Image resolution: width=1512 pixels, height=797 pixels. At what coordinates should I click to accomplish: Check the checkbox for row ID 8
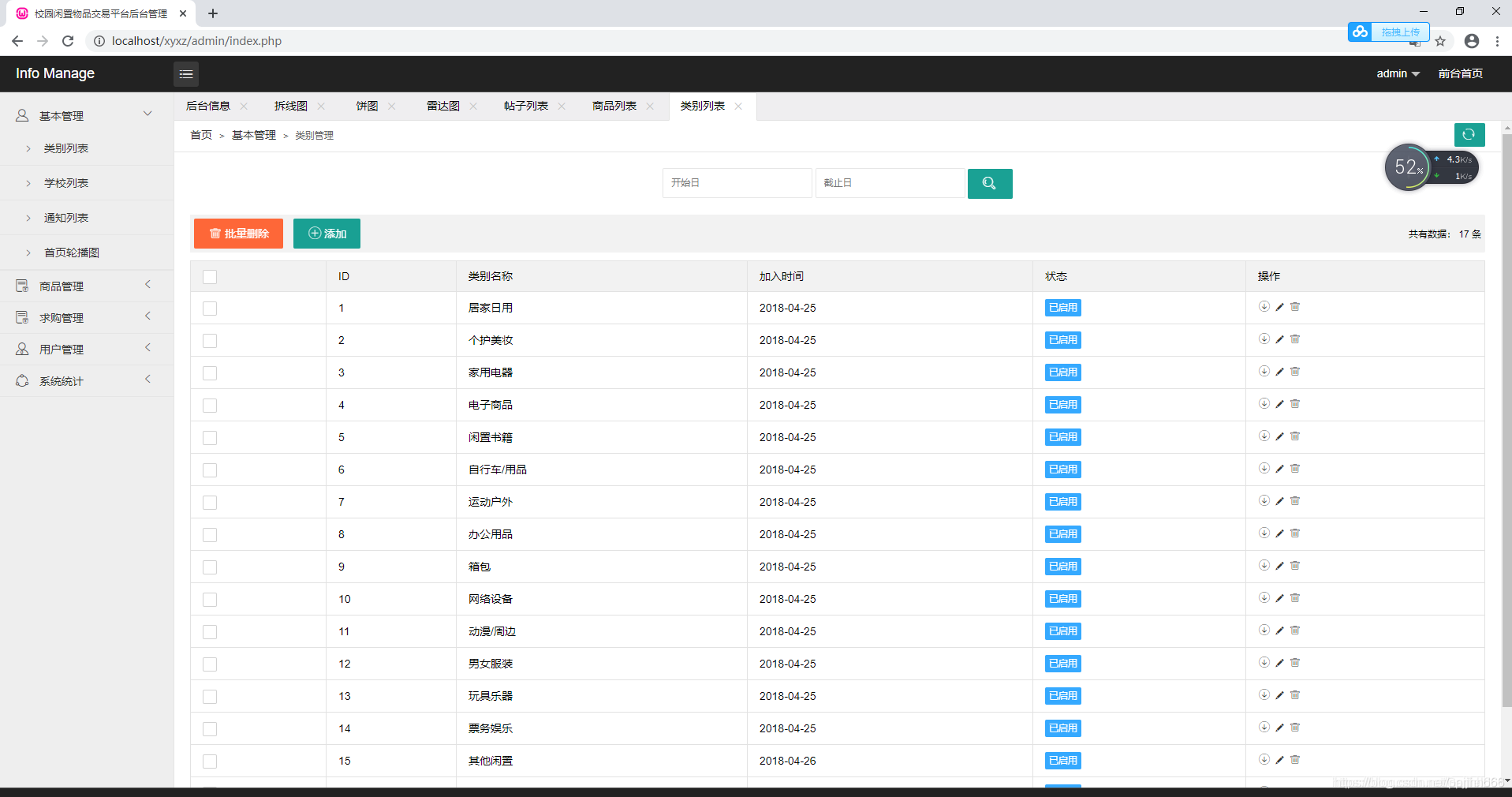[210, 535]
